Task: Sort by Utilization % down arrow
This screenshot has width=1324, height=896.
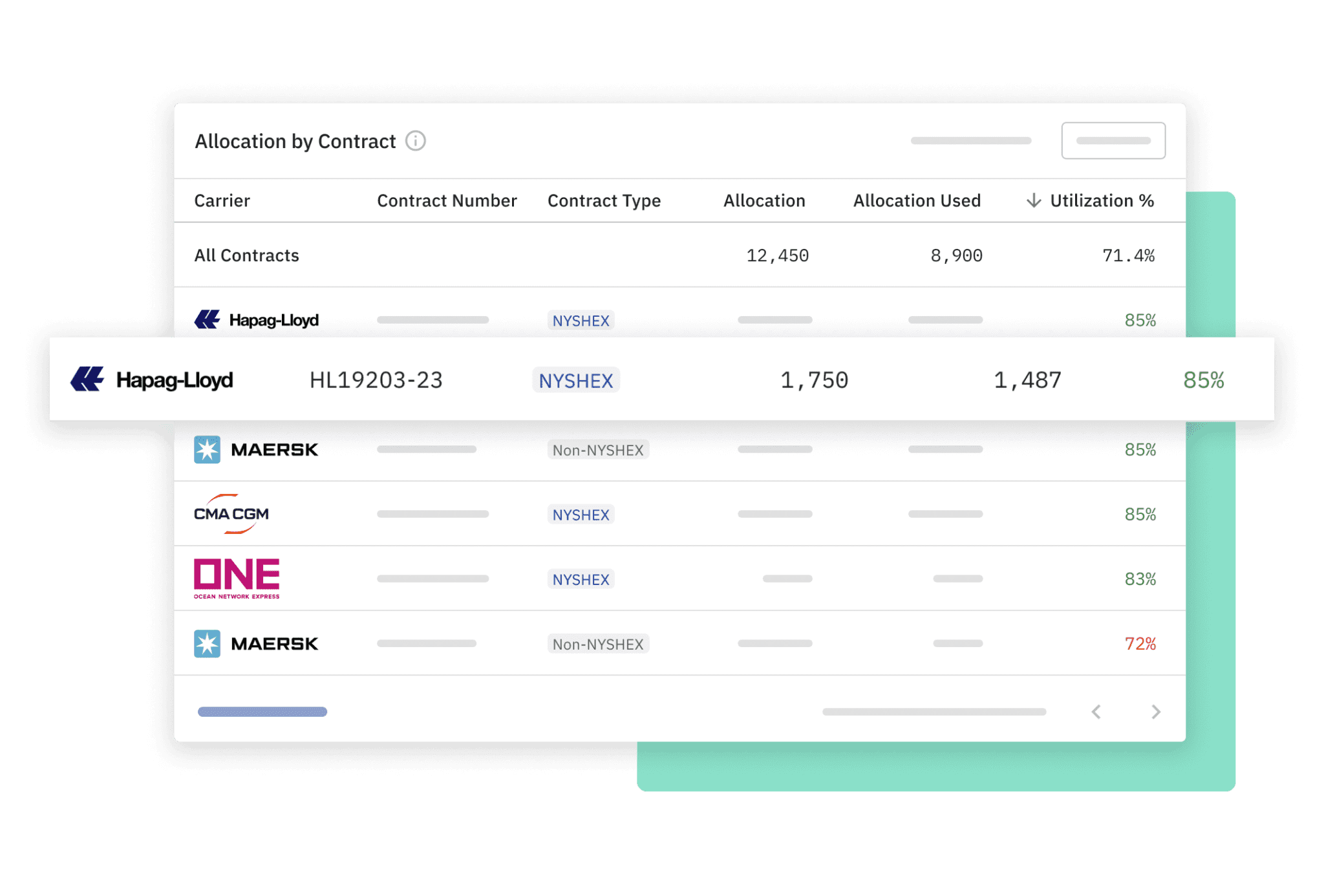Action: 1034,200
